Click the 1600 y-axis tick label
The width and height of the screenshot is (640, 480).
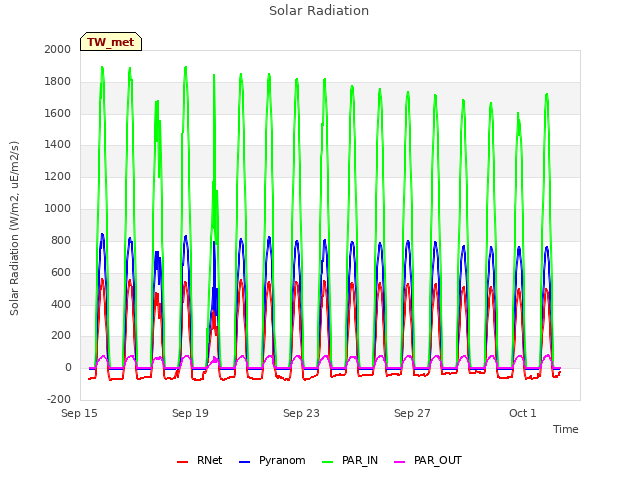(x=58, y=113)
